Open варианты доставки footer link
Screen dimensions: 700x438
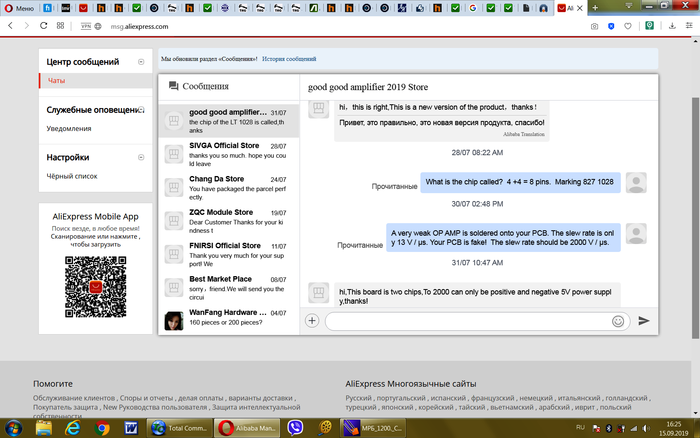pos(260,398)
